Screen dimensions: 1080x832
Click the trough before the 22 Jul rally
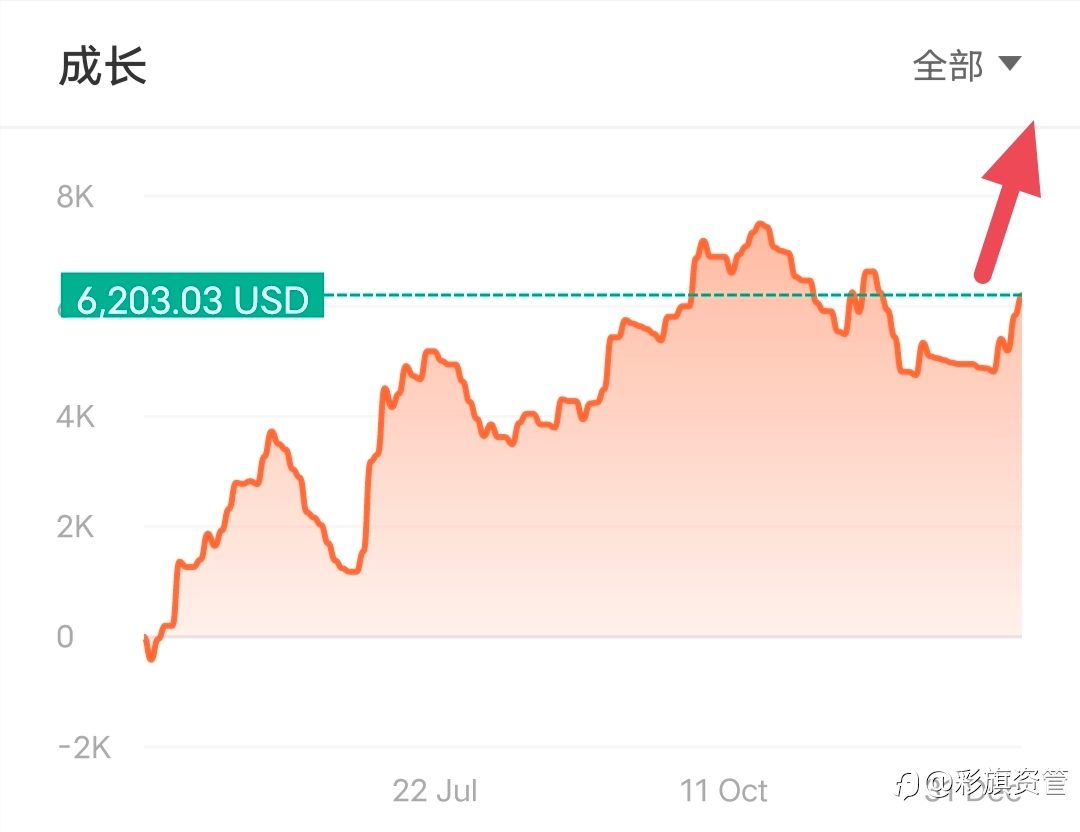click(x=353, y=570)
